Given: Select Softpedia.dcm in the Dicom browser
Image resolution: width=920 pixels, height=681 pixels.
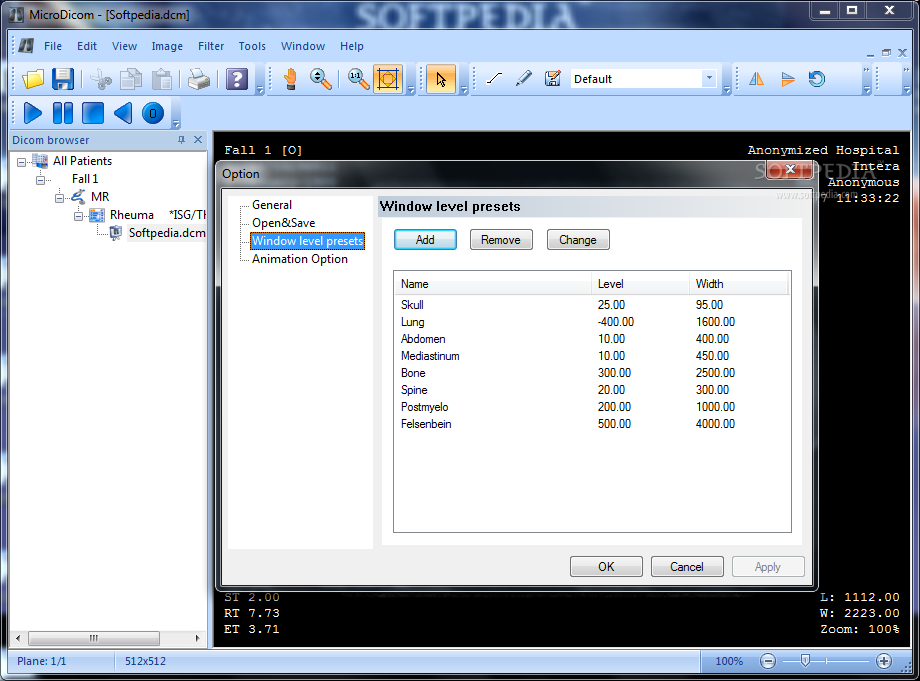Looking at the screenshot, I should tap(167, 233).
